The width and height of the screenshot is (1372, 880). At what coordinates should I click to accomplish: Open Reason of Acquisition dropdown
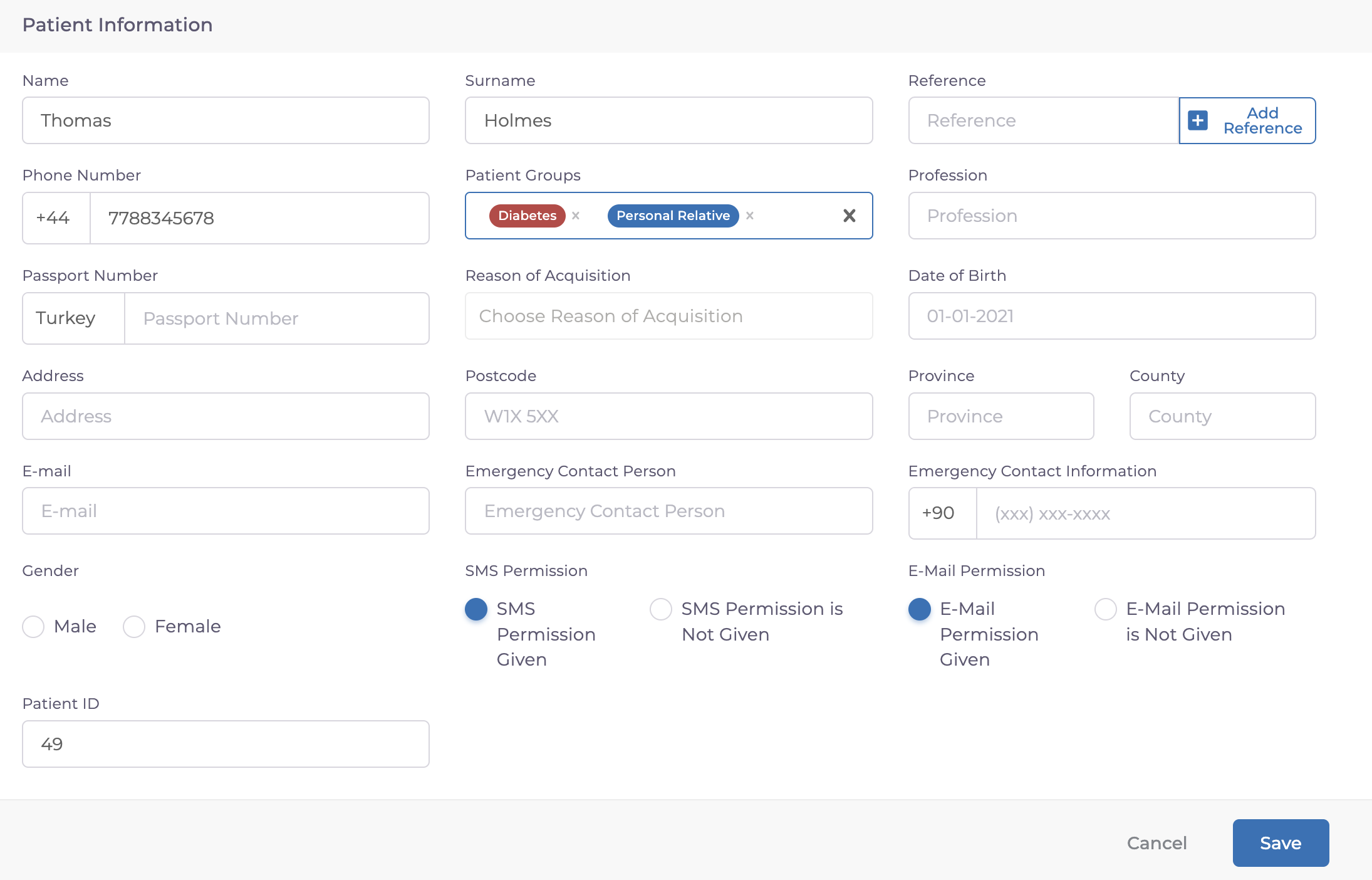(x=668, y=316)
